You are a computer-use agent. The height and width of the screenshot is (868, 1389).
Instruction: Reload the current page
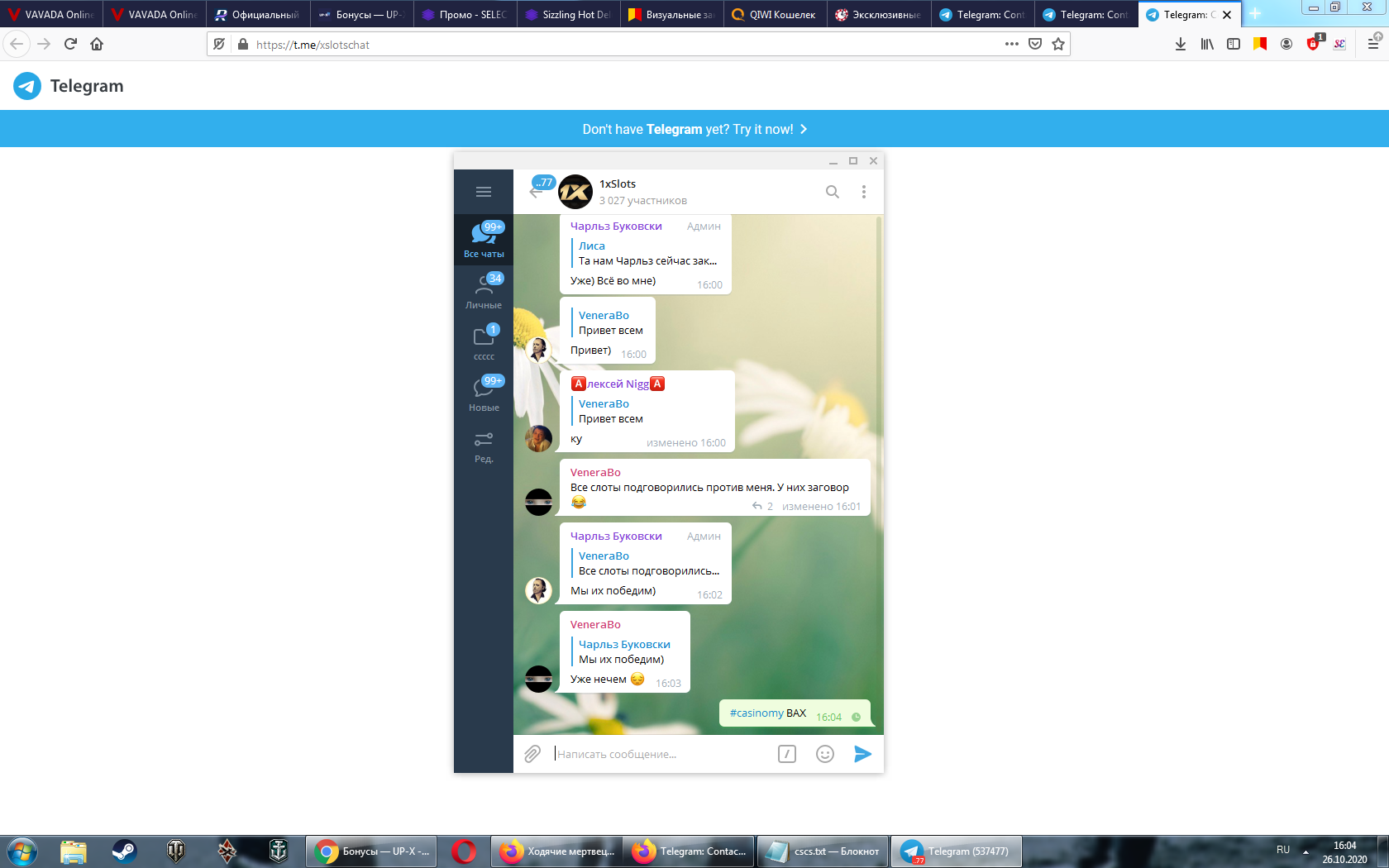coord(70,44)
